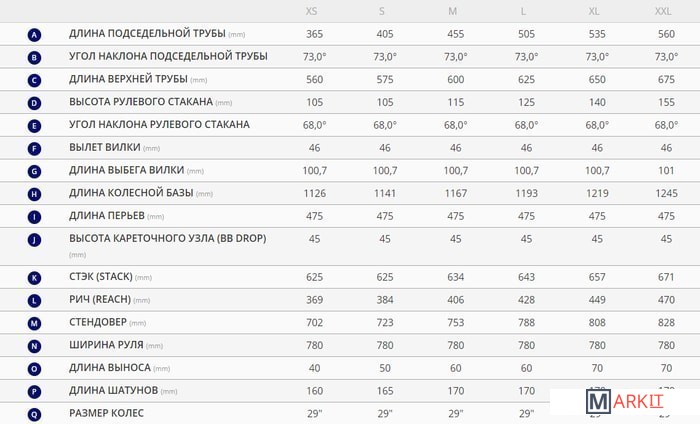Select the circled letter M marker
700x424 pixels.
point(35,323)
